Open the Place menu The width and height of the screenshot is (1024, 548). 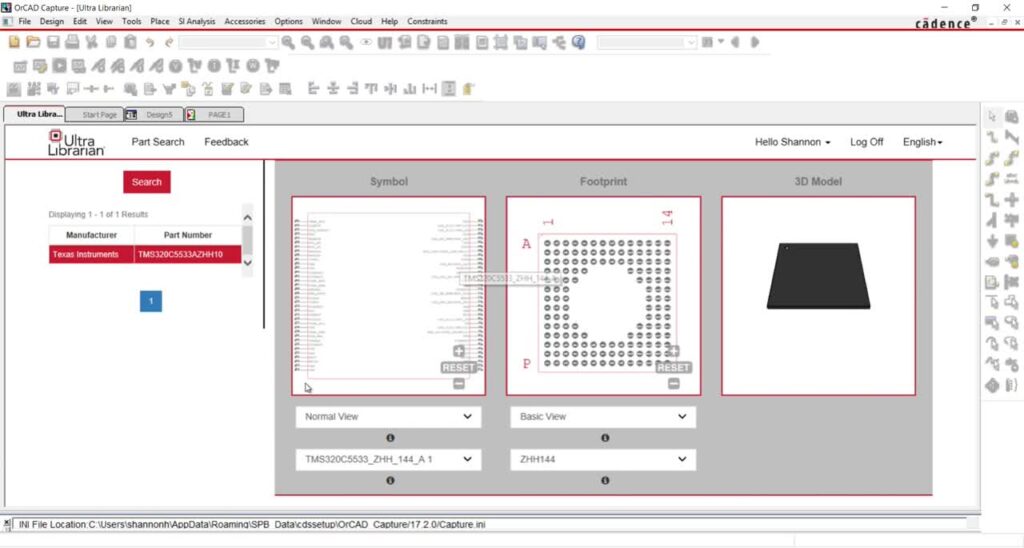click(x=159, y=22)
